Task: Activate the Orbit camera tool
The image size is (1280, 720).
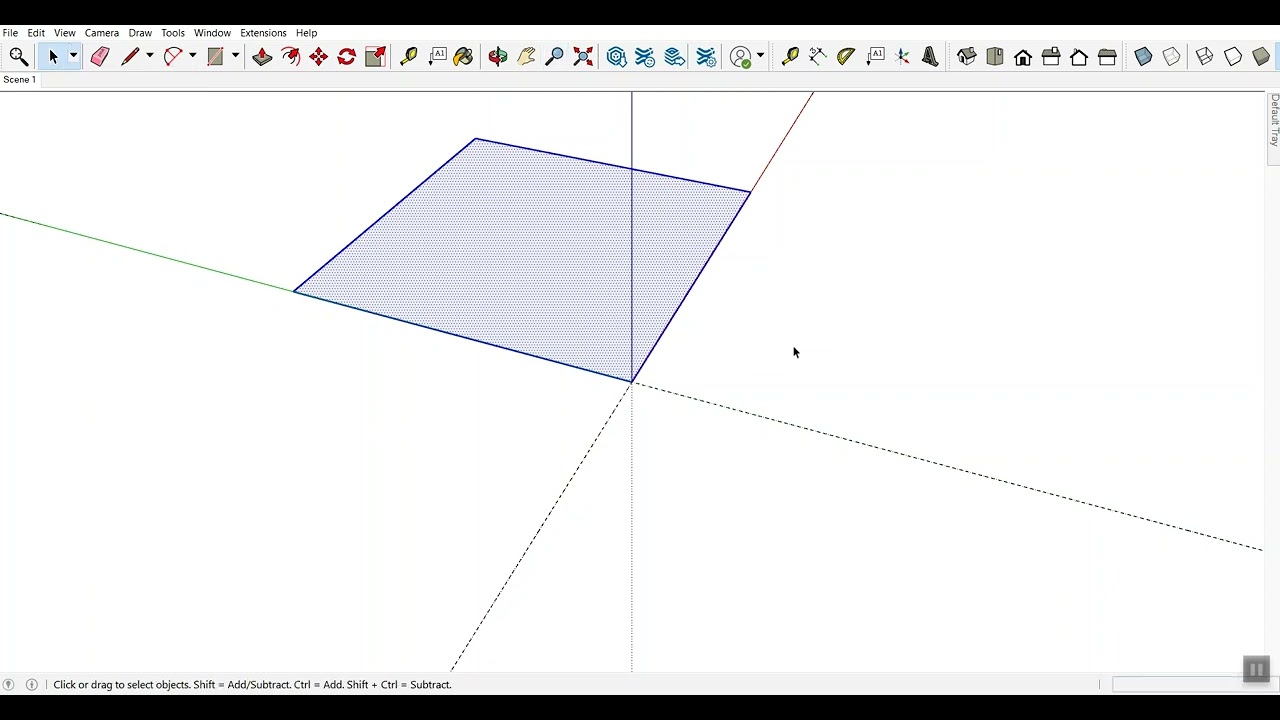Action: [498, 57]
